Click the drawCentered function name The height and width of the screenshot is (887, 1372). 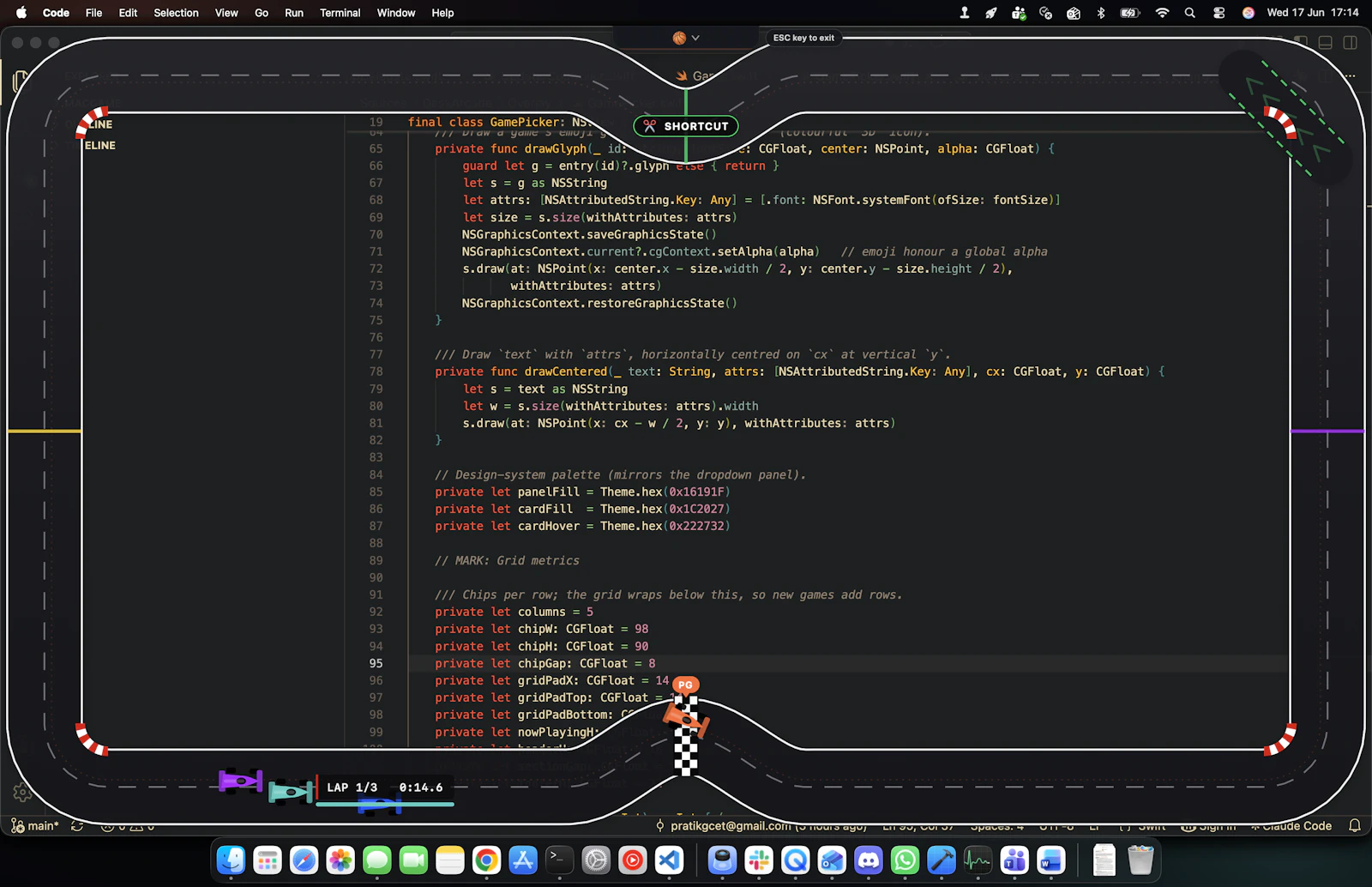point(566,371)
